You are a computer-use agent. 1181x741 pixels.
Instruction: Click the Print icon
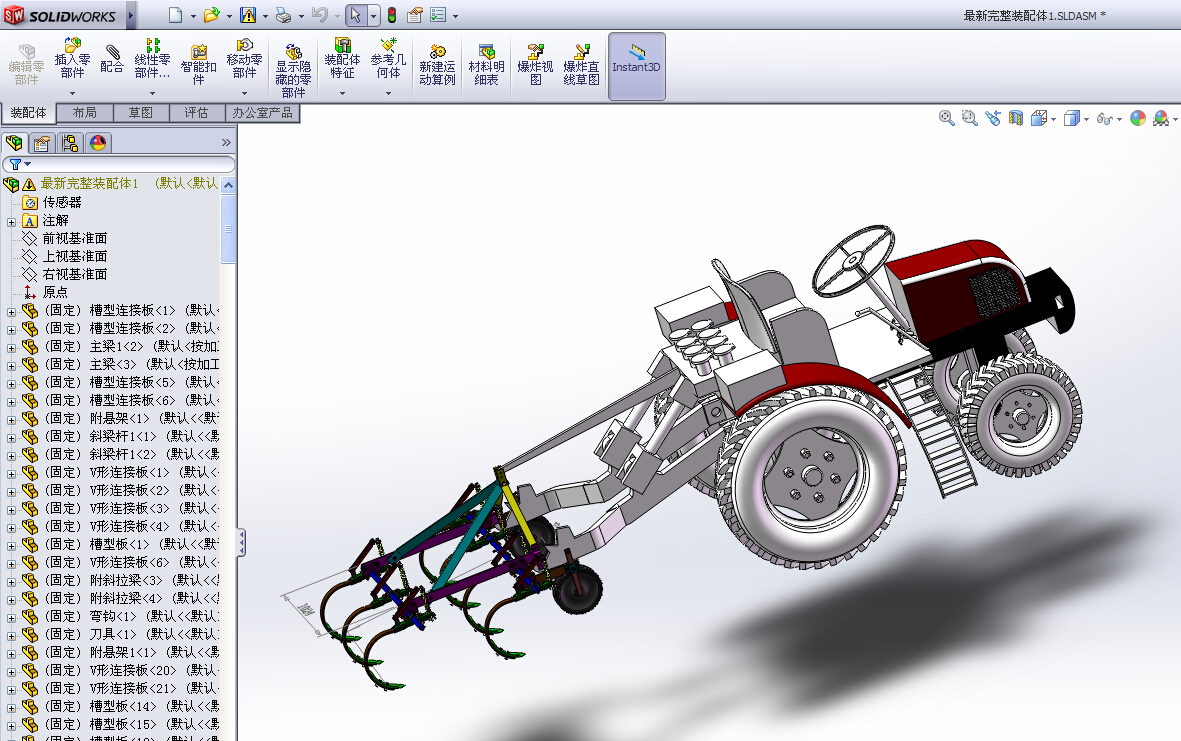coord(283,15)
